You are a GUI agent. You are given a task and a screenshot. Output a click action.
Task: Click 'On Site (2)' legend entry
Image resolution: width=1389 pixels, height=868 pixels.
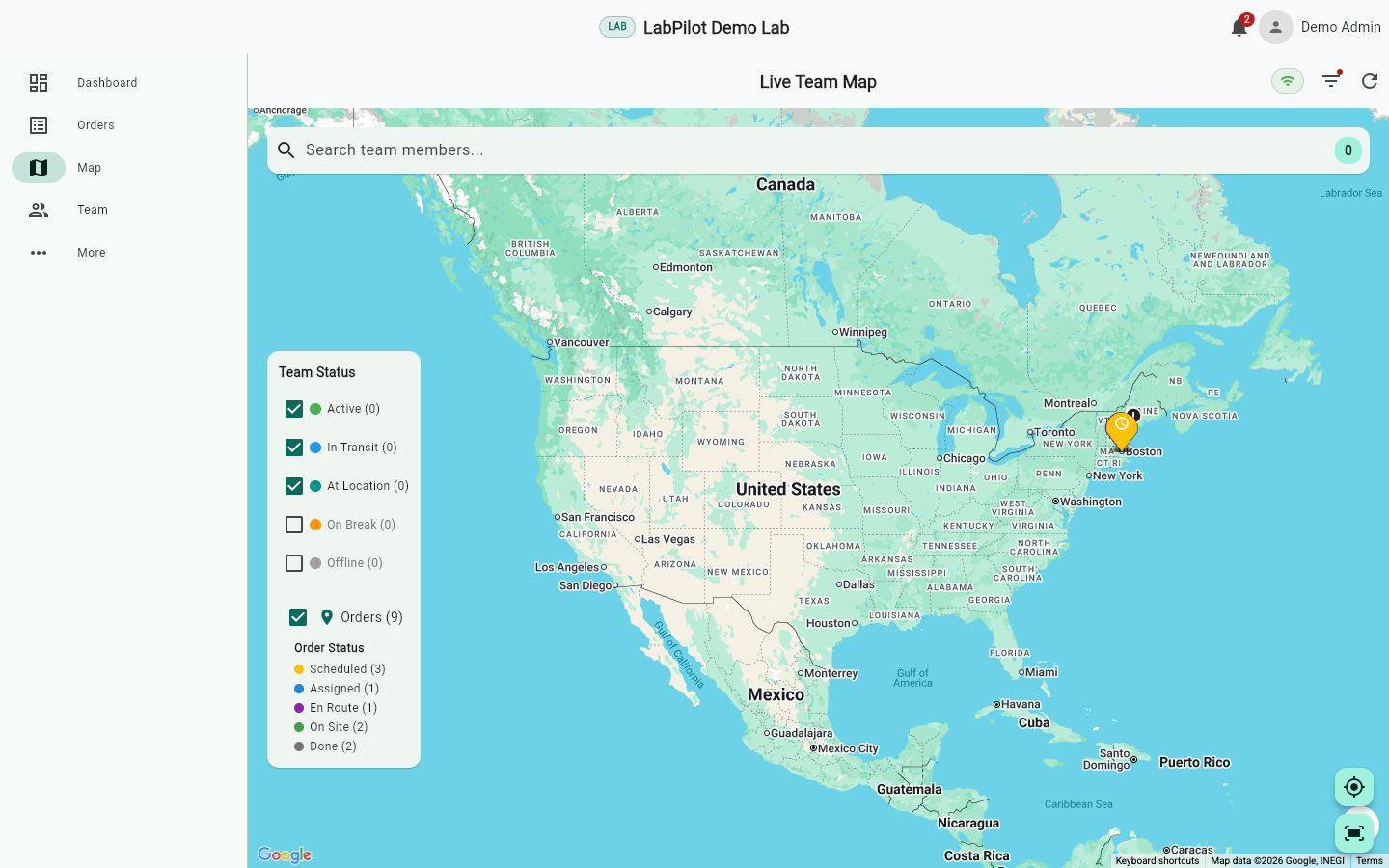[x=331, y=727]
